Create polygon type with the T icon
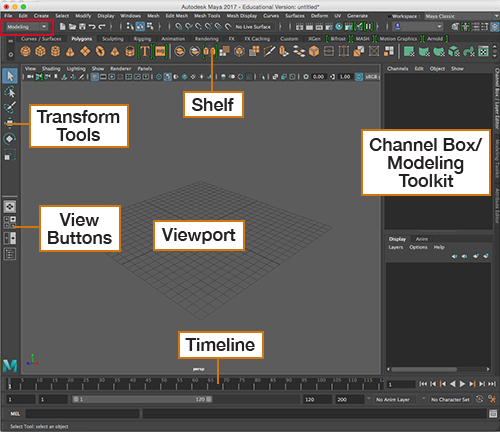This screenshot has width=500, height=432. pos(145,51)
